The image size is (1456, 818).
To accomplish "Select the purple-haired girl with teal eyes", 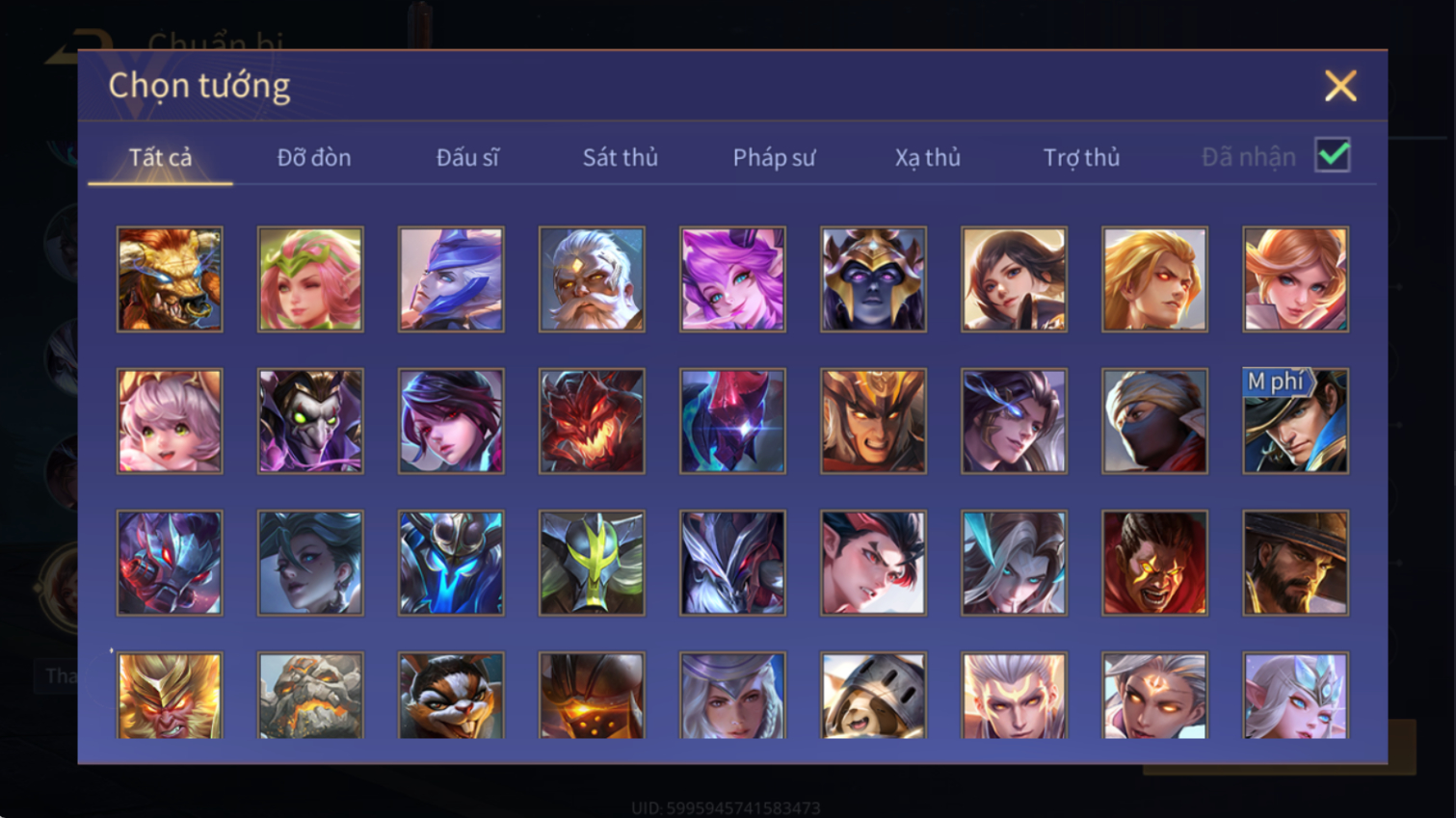I will pos(732,279).
